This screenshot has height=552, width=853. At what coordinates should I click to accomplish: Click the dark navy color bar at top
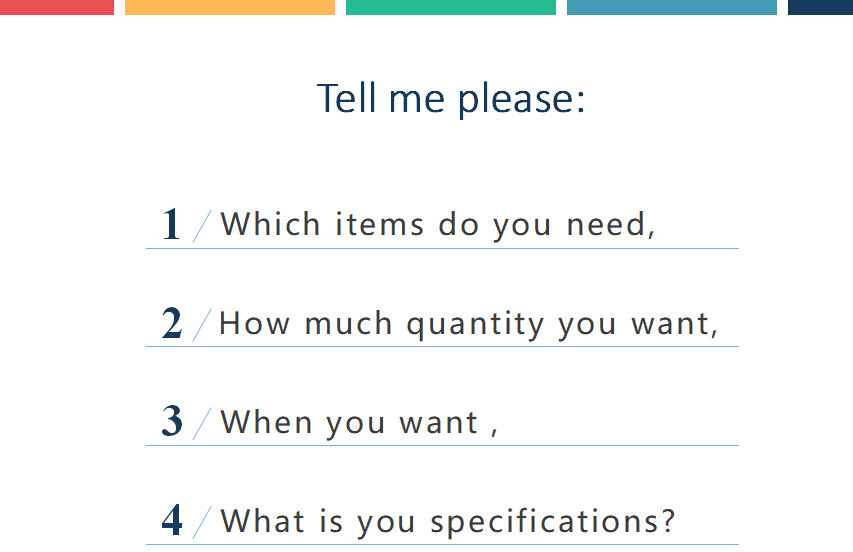[820, 7]
